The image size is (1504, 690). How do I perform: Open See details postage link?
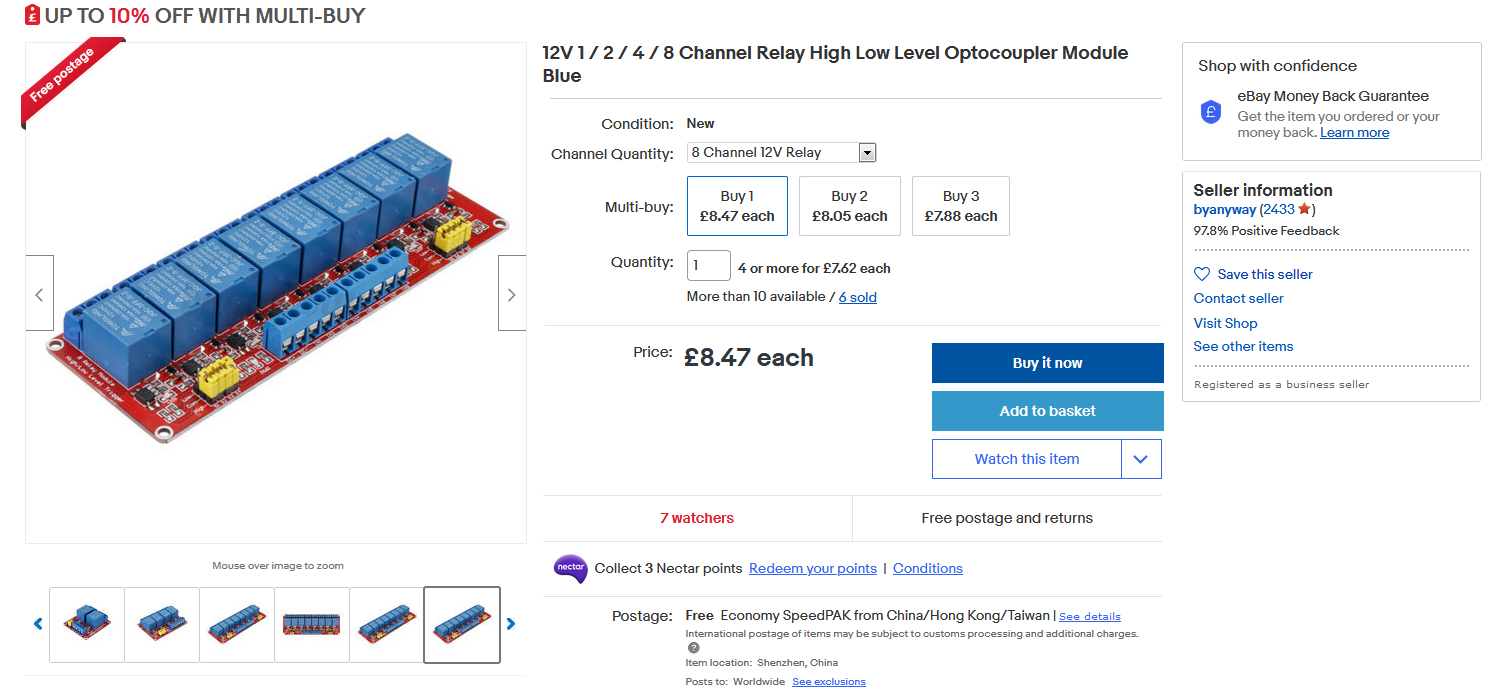tap(1090, 617)
